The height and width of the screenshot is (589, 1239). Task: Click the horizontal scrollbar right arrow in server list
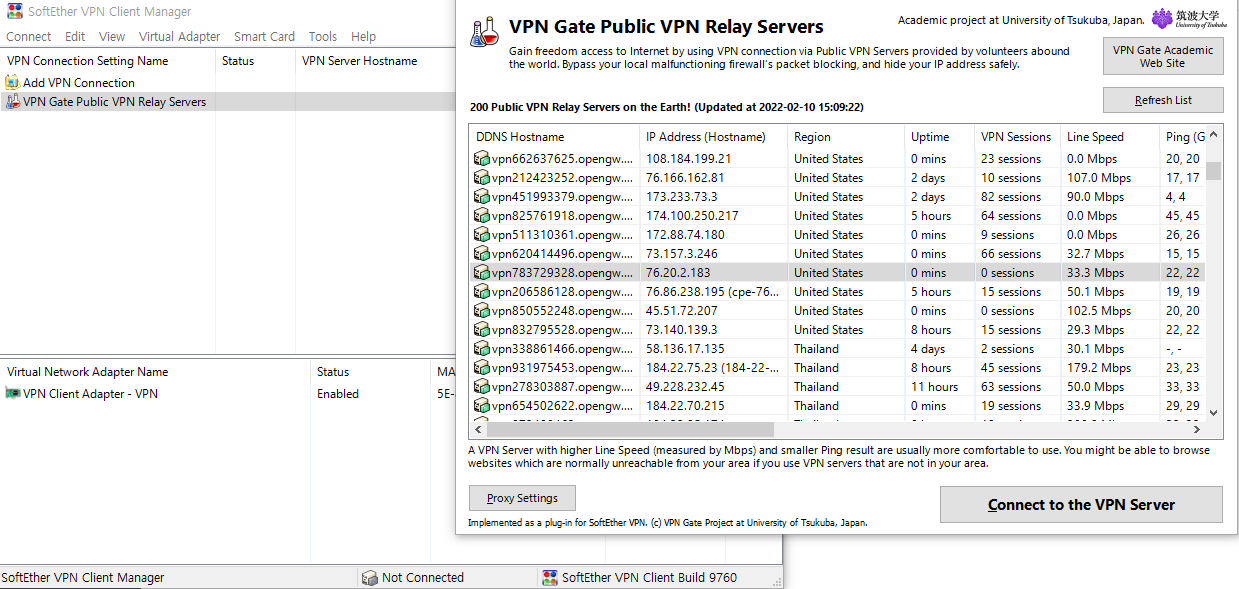1197,429
